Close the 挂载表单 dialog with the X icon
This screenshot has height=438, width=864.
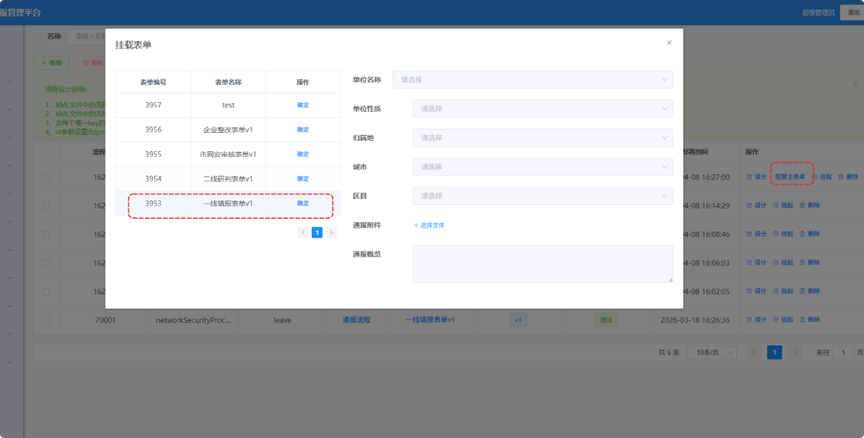pyautogui.click(x=669, y=42)
